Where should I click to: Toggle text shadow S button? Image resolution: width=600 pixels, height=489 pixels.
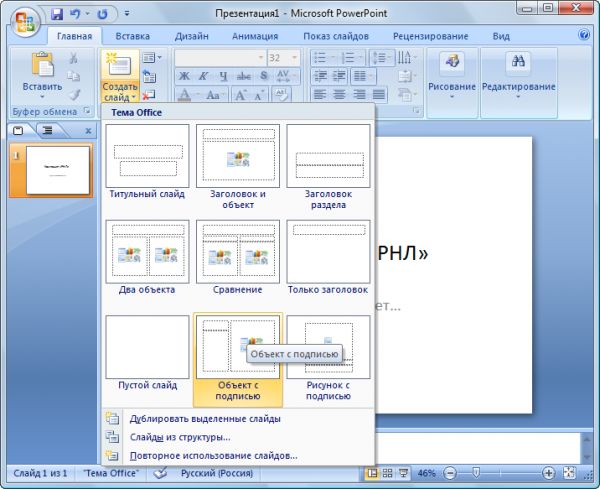click(264, 76)
